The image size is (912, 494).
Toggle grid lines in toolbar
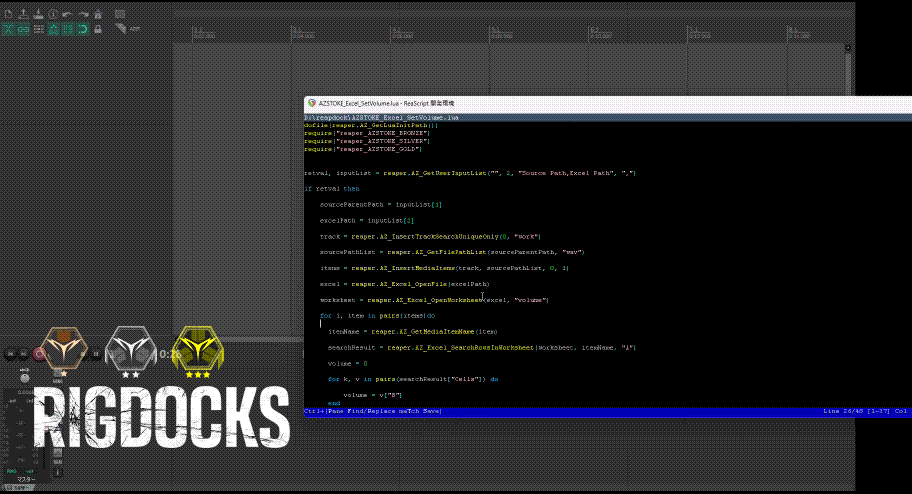[67, 29]
